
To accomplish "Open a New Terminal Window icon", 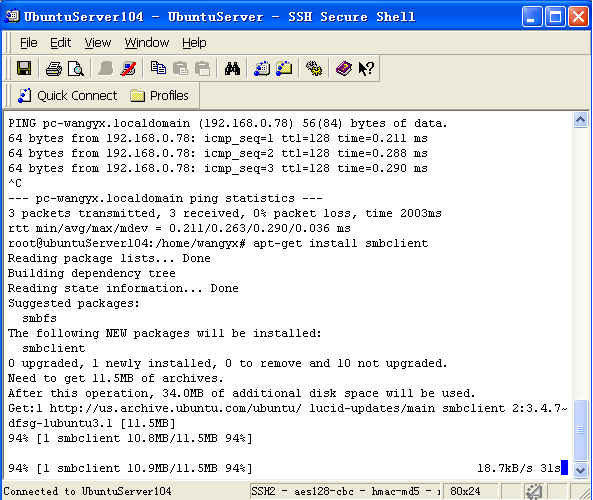I will (262, 69).
